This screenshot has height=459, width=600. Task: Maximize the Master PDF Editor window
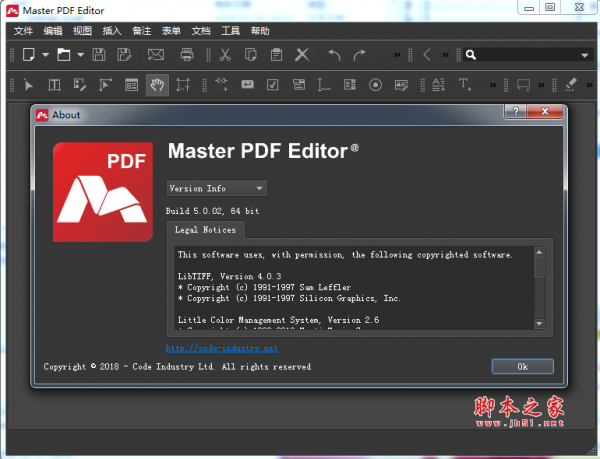tap(550, 7)
